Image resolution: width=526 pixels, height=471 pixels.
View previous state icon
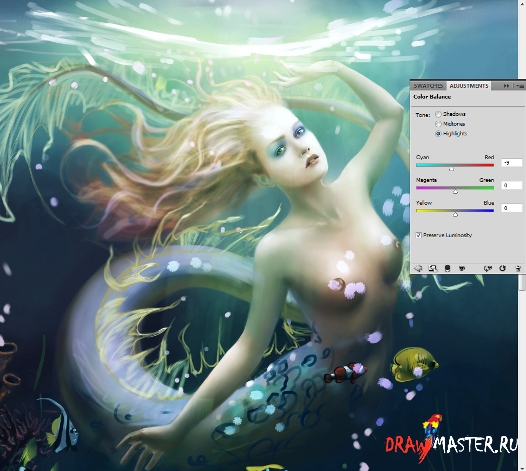488,268
